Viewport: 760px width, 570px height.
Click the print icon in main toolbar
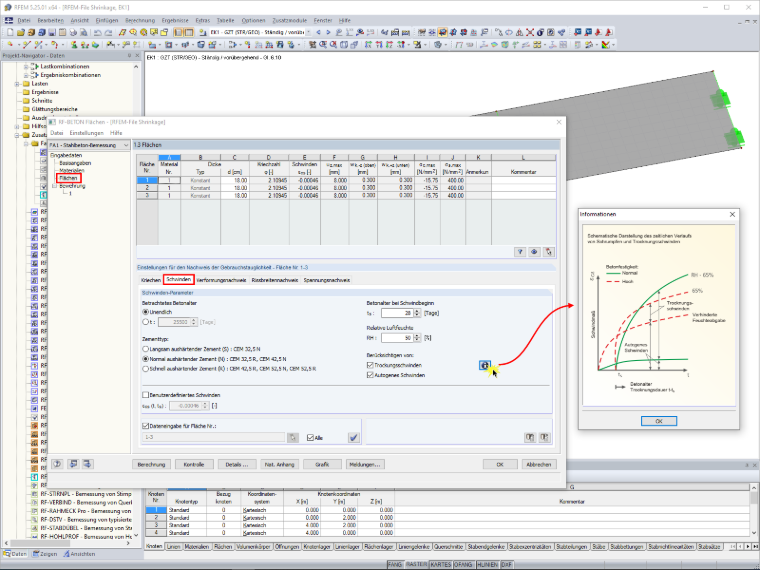73,32
